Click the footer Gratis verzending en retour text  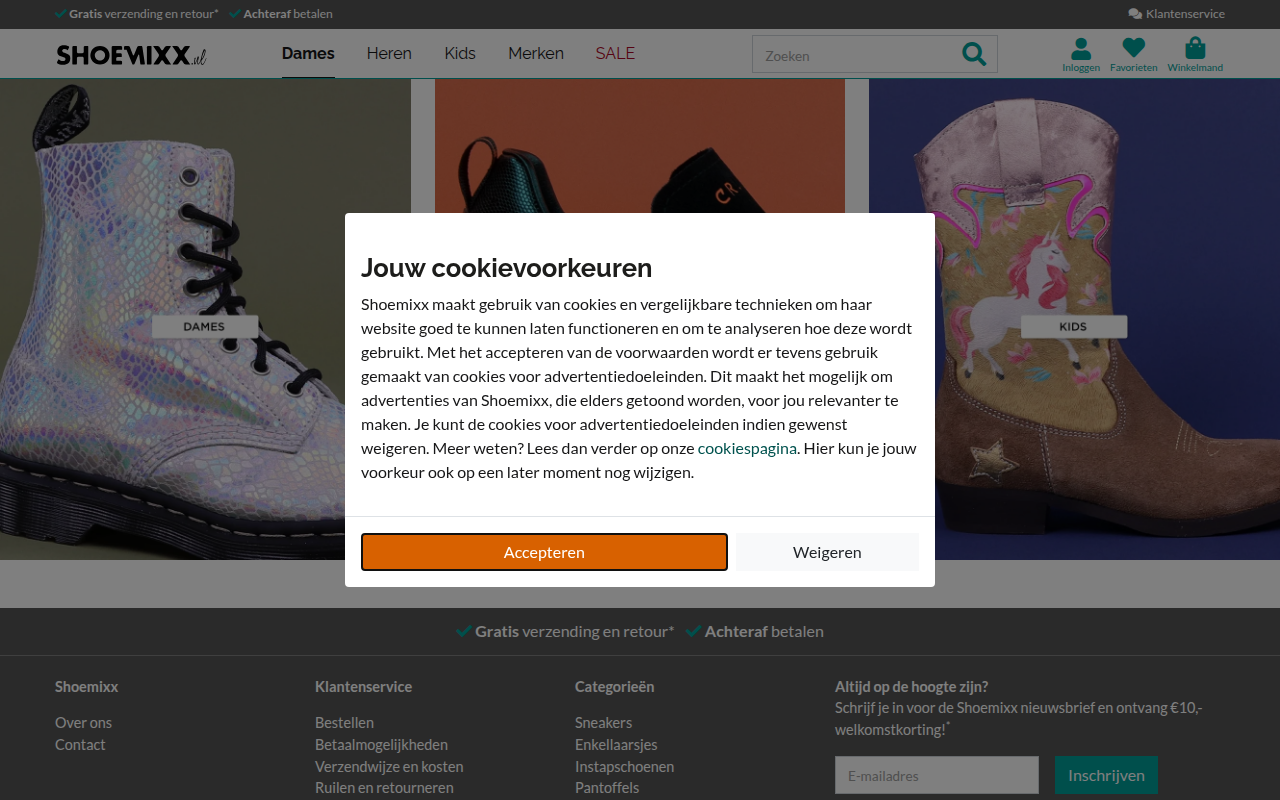(x=575, y=631)
